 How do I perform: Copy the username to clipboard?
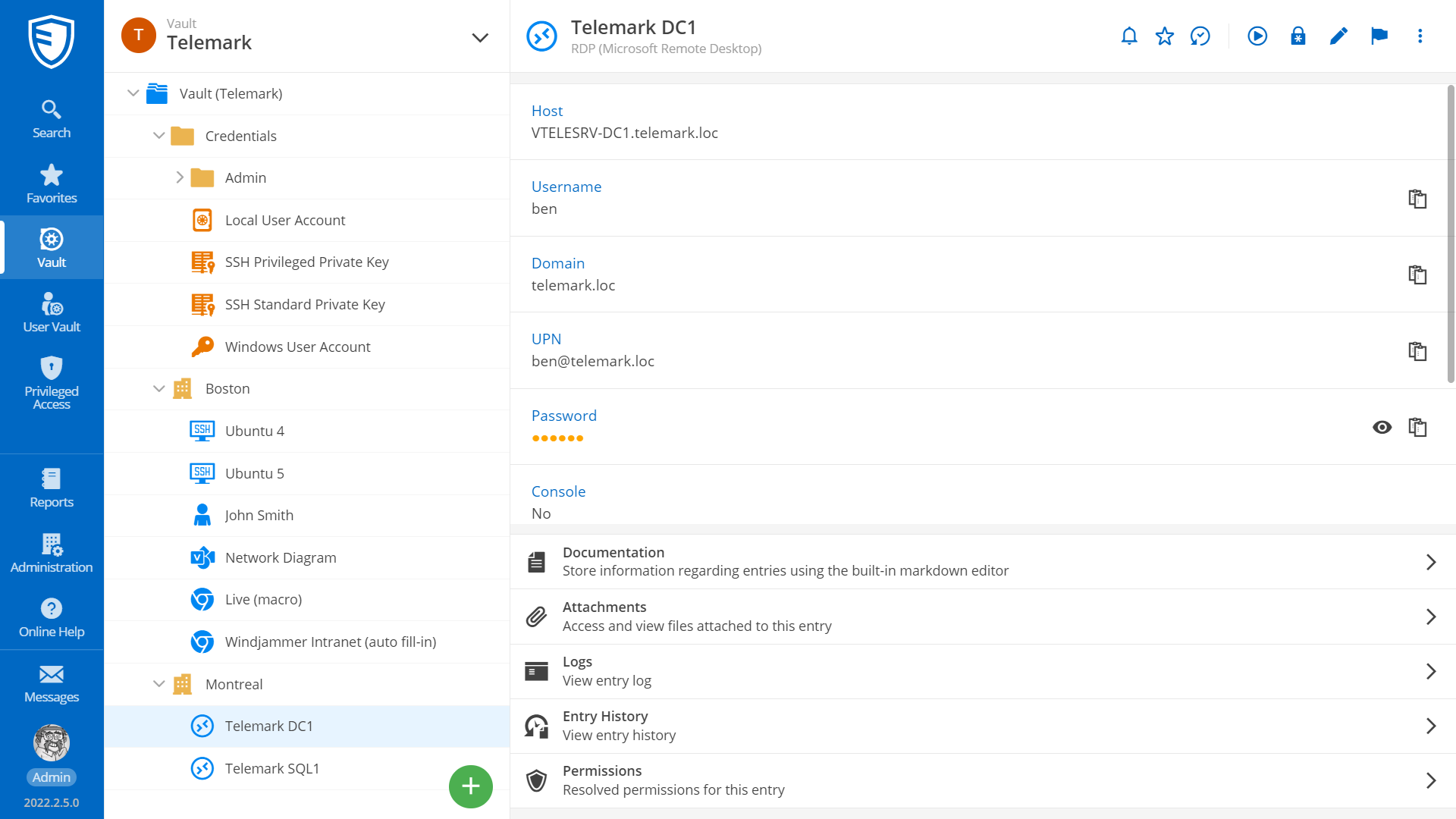[x=1417, y=199]
